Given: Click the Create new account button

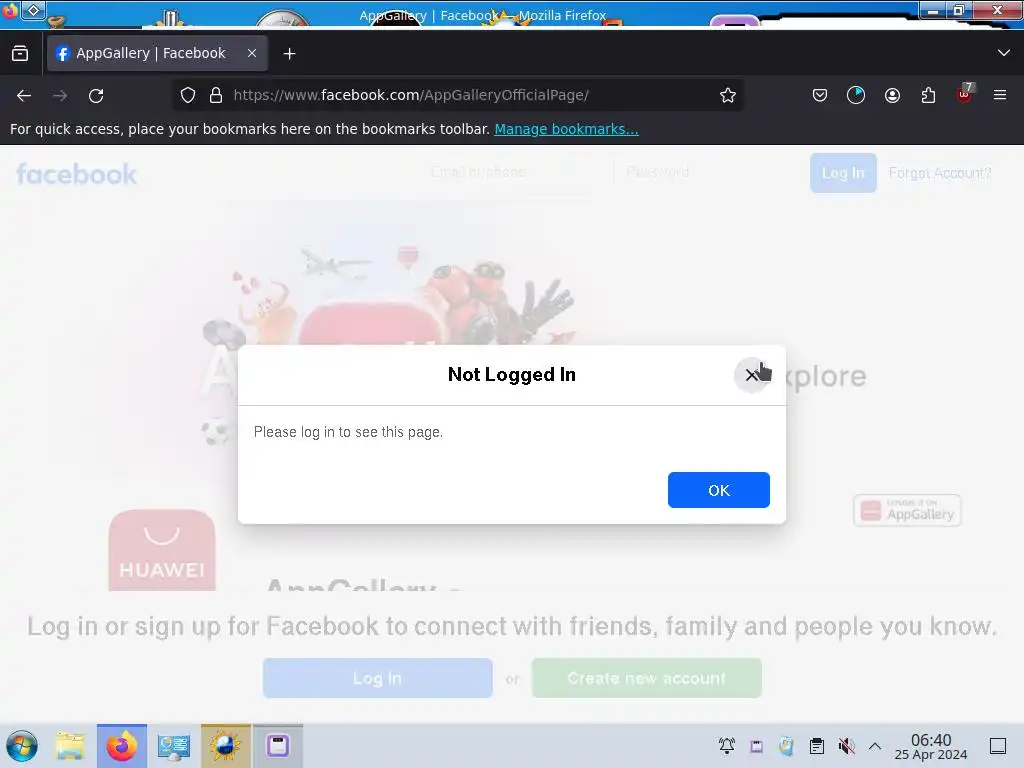Looking at the screenshot, I should coord(647,678).
